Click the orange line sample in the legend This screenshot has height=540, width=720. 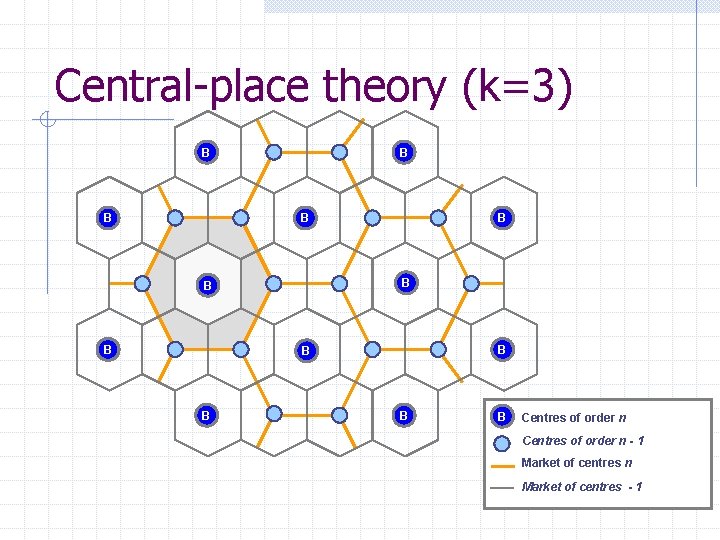coord(503,466)
